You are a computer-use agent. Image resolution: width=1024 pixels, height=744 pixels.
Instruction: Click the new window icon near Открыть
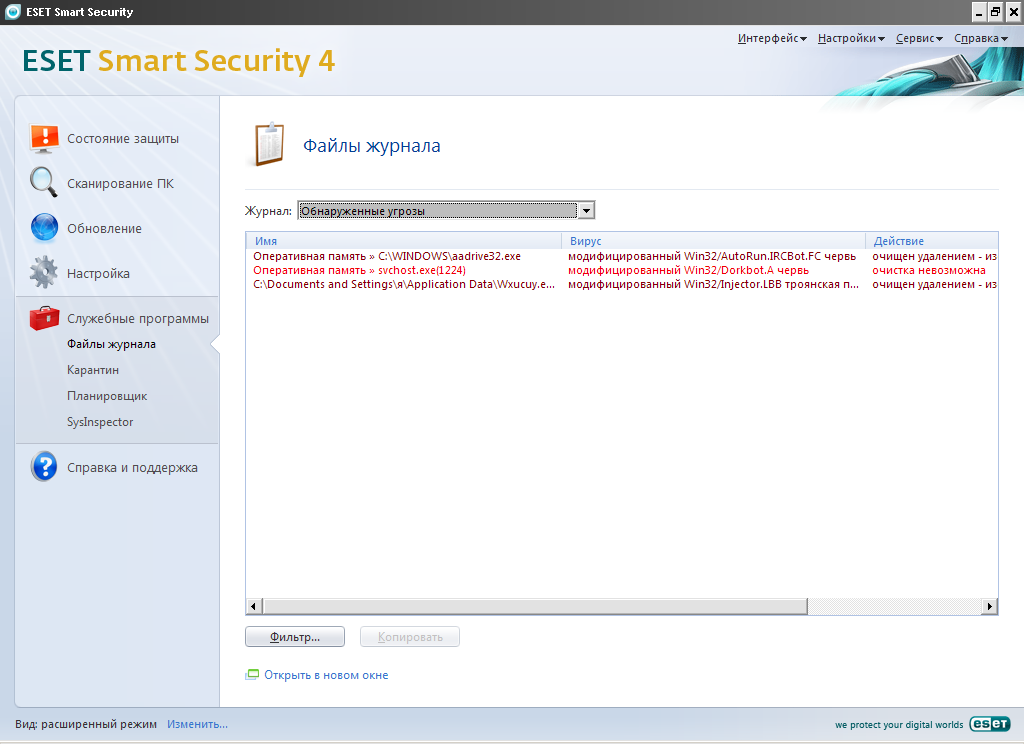pos(252,675)
